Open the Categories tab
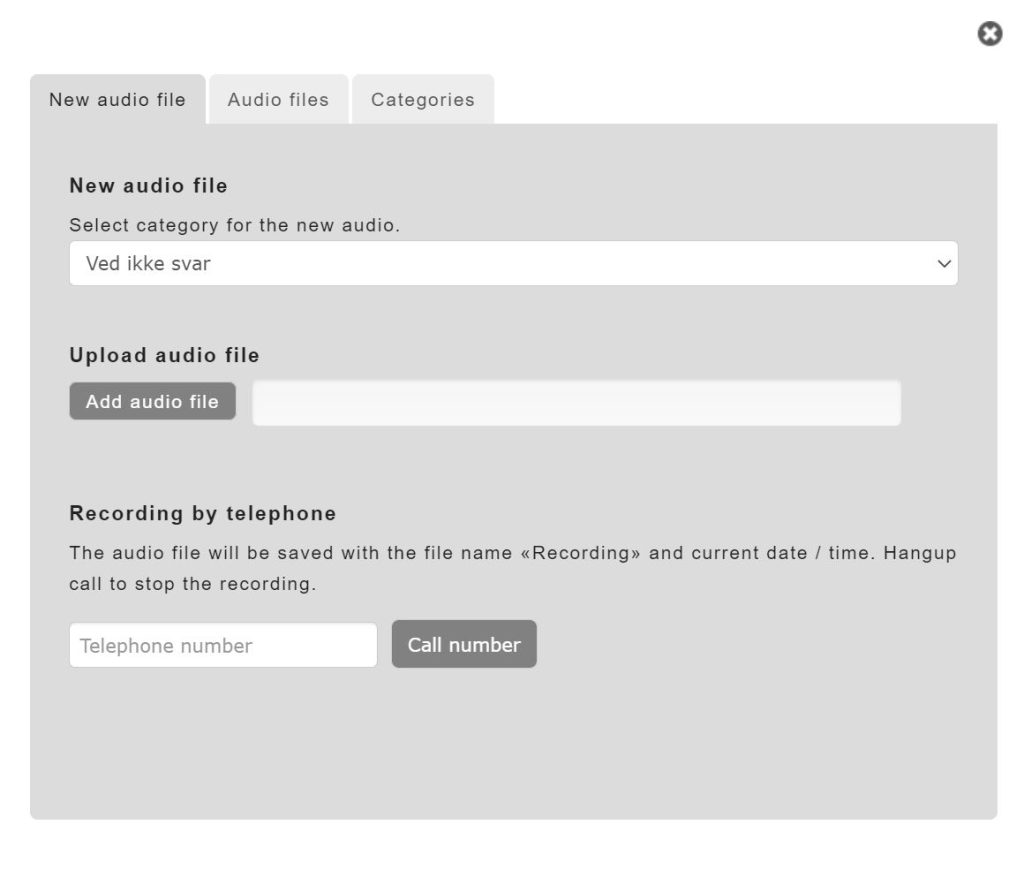 [422, 99]
